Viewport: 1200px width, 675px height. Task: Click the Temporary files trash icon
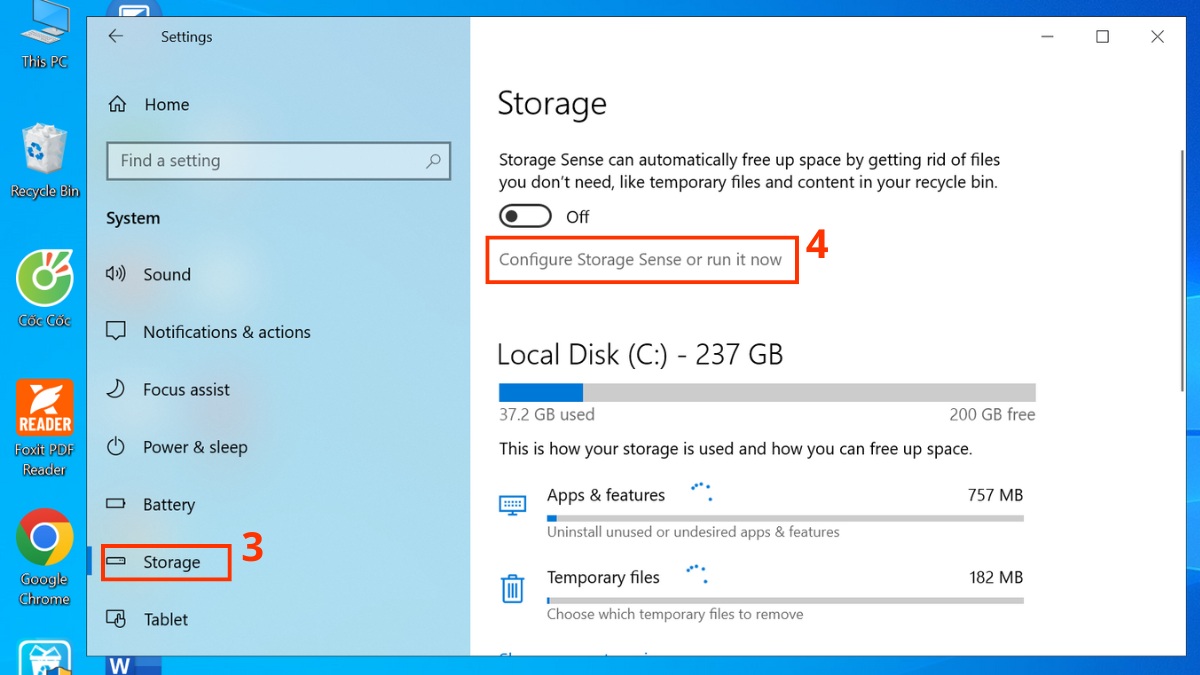(x=513, y=588)
